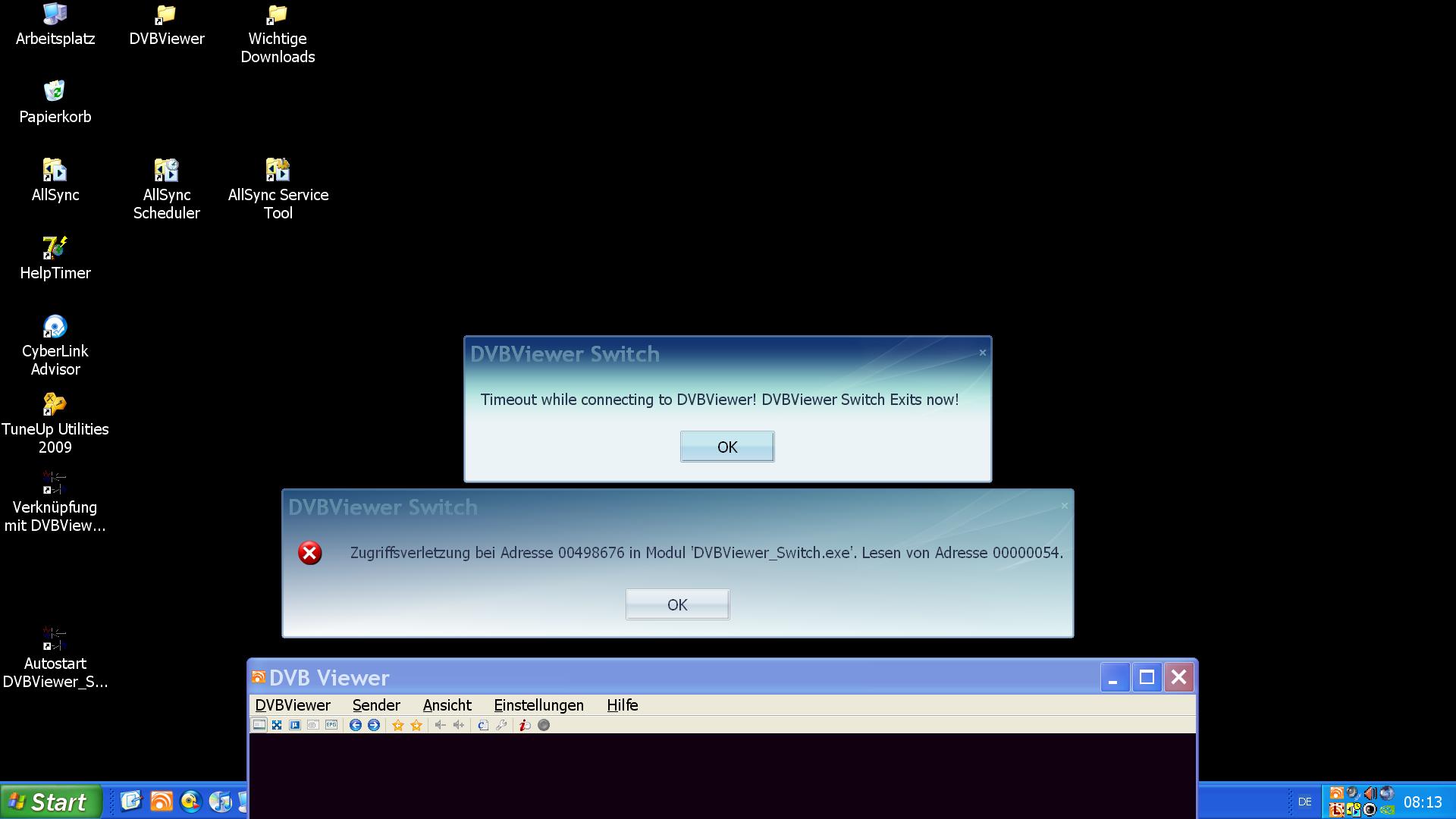Click the iTunes quick launch icon
The height and width of the screenshot is (819, 1456).
(220, 802)
